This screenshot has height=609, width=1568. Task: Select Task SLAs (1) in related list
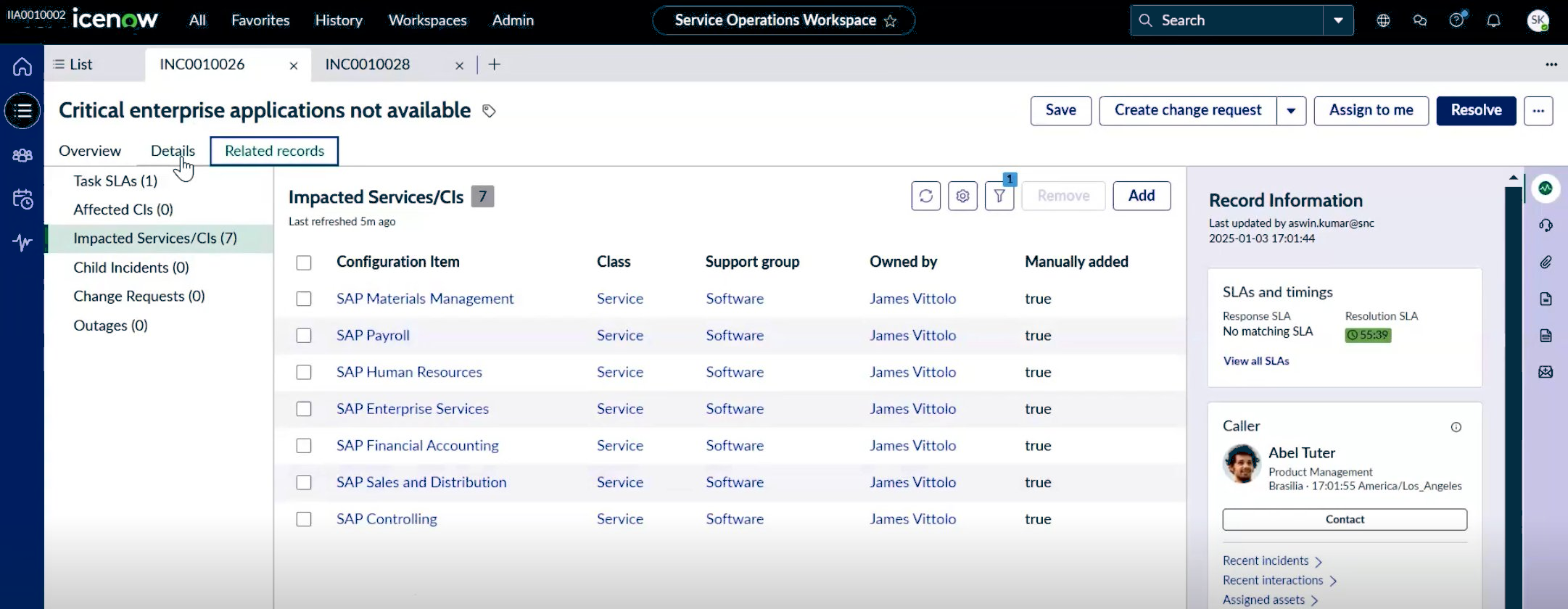(115, 181)
